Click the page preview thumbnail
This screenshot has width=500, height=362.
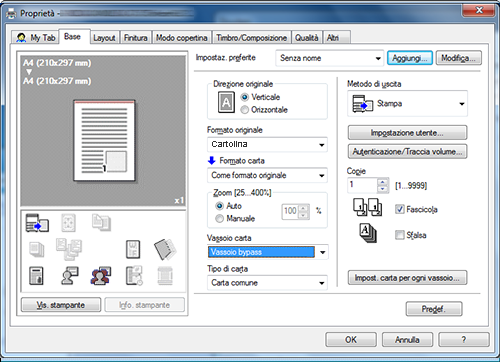pyautogui.click(x=104, y=141)
